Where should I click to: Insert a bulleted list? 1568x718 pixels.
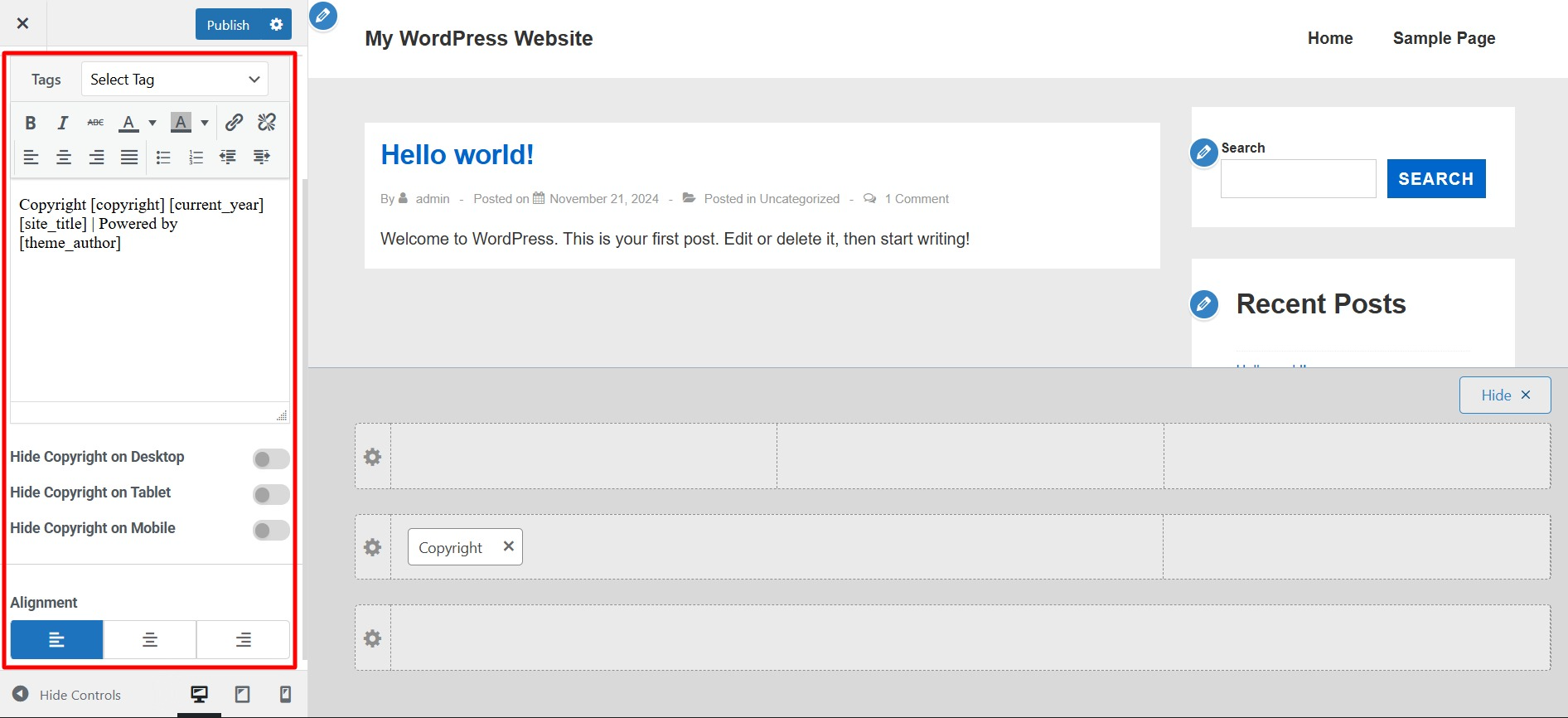[x=163, y=158]
